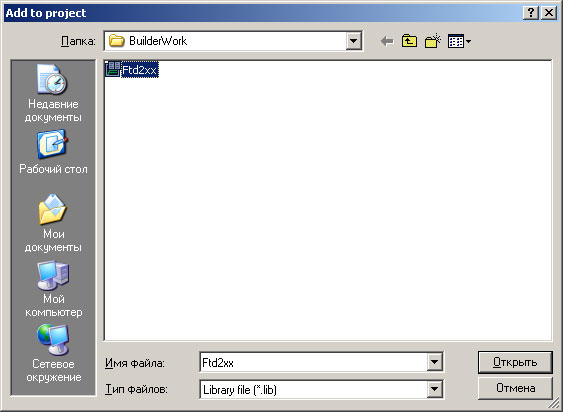Open Мои документы in the places bar

point(53,223)
